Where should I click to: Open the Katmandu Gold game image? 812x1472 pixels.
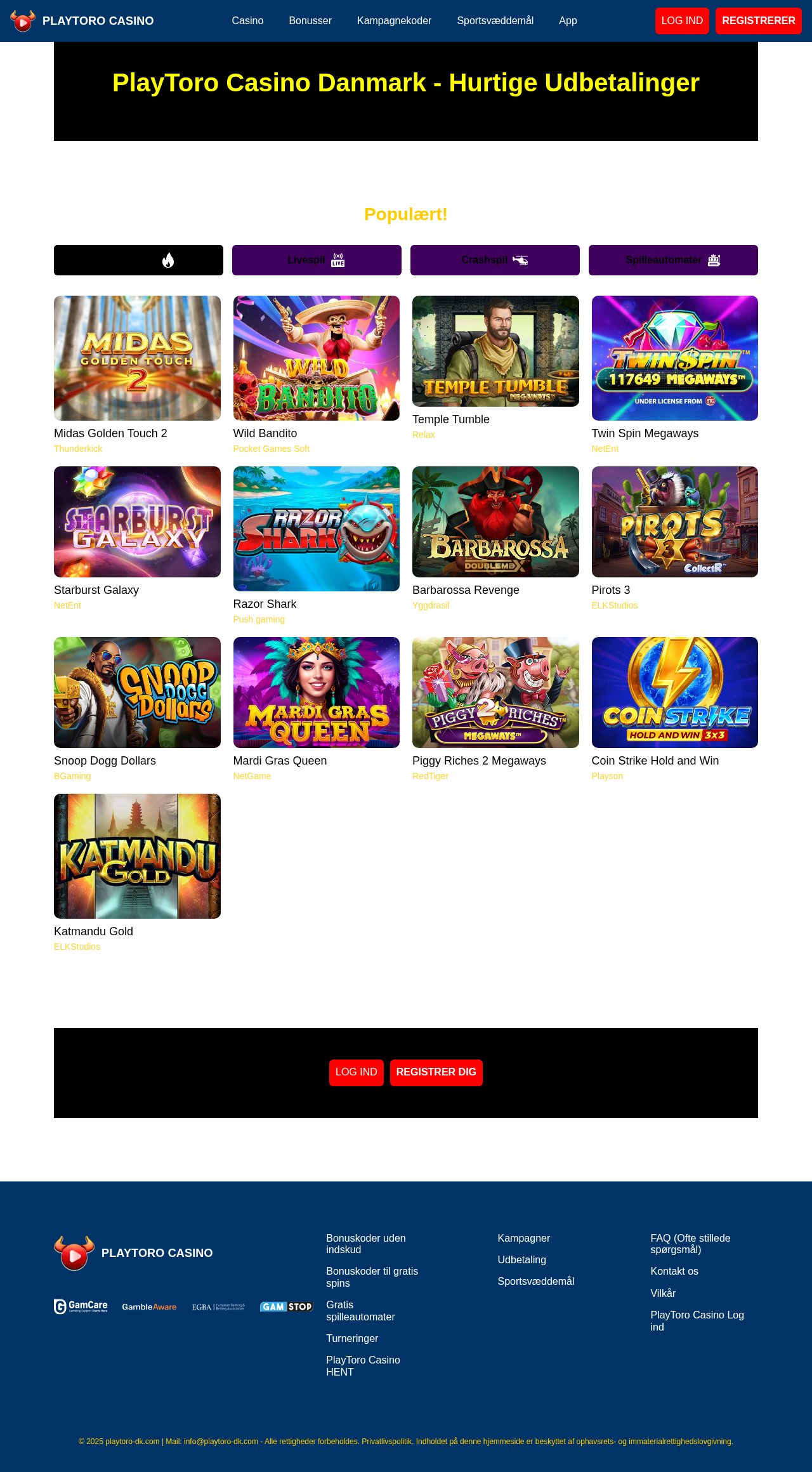tap(137, 856)
